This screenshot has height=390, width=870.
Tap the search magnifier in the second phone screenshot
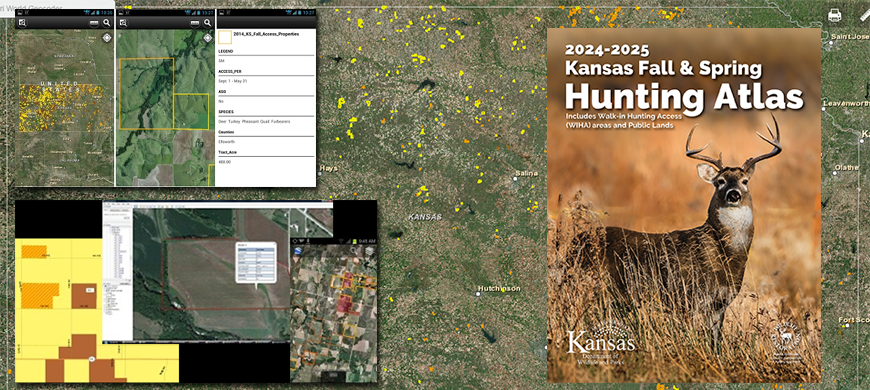tap(208, 23)
